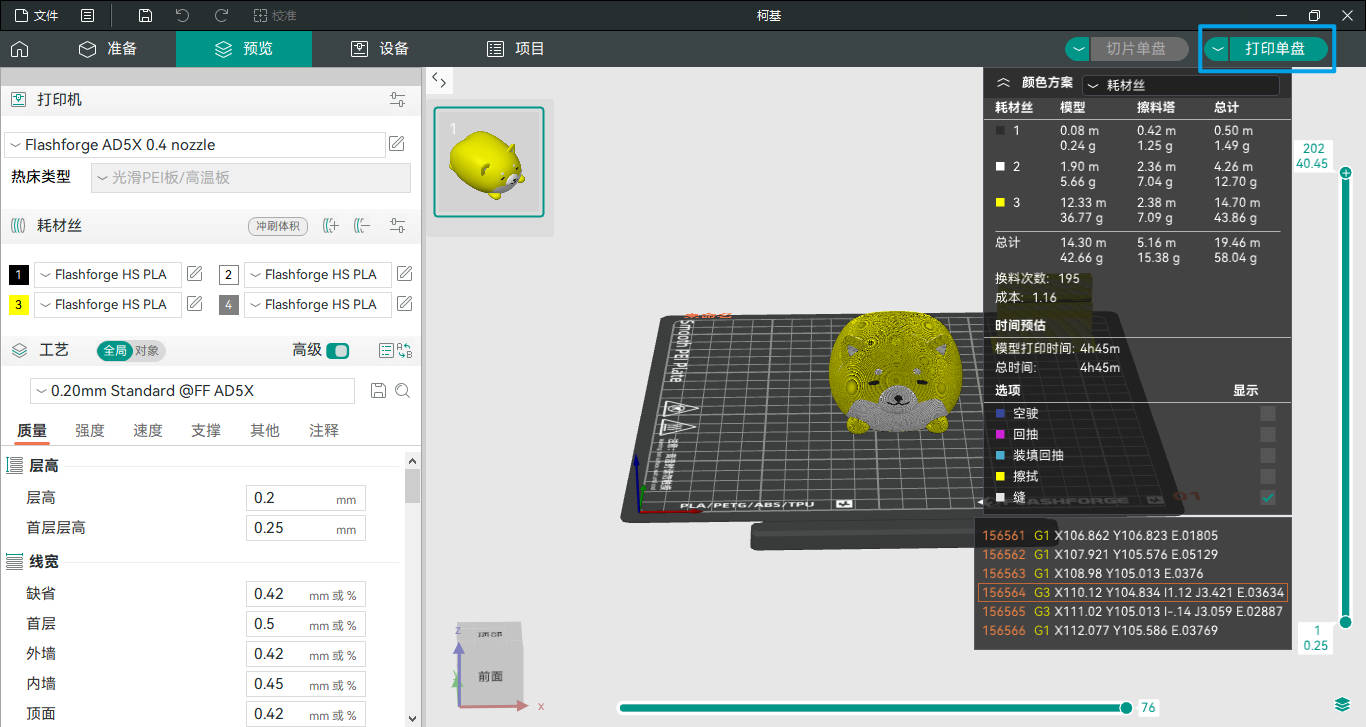Image resolution: width=1366 pixels, height=727 pixels.
Task: Click yellow filament 3 color swatch
Action: 18,305
